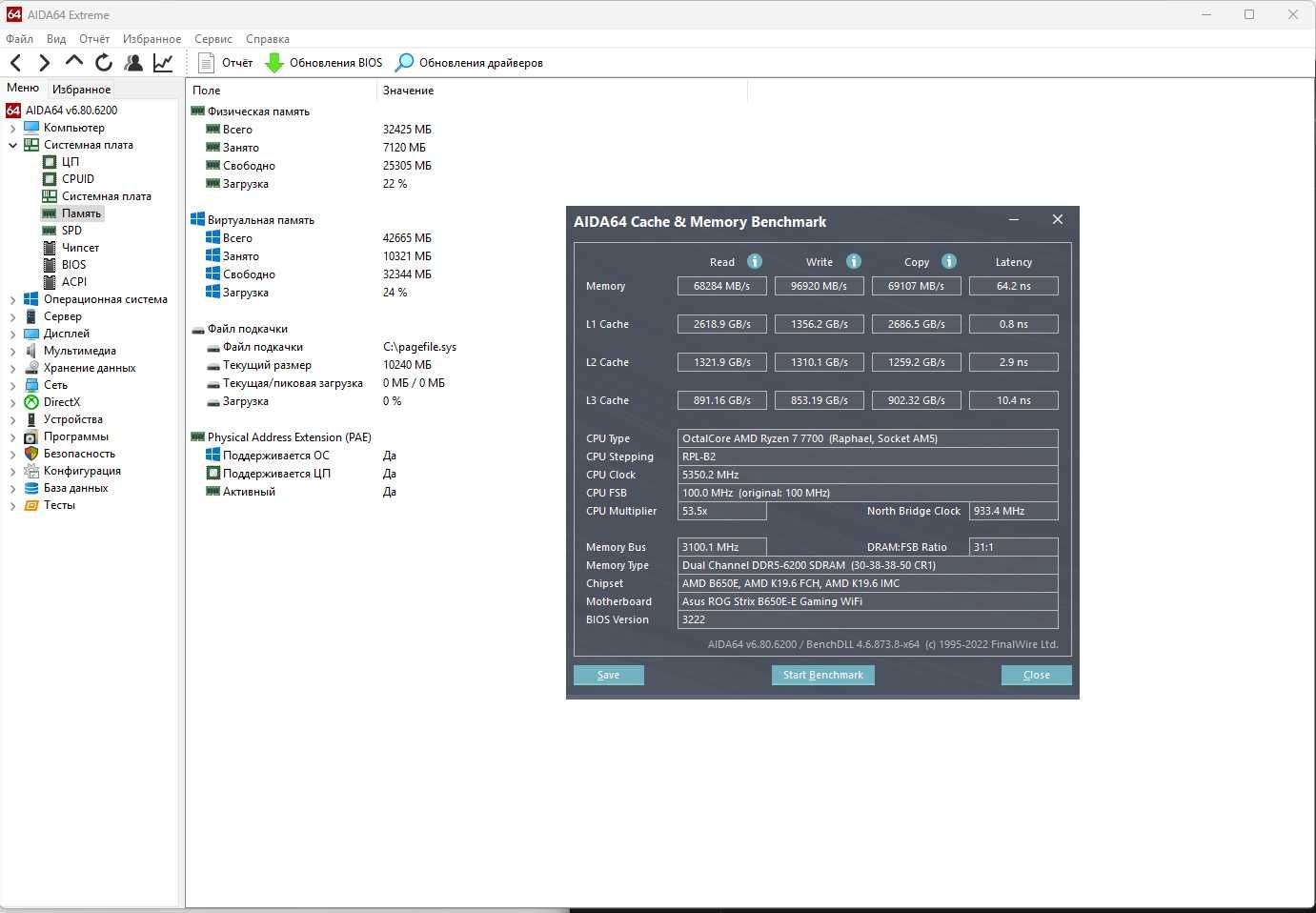Click the Write info icon in benchmark
The image size is (1316, 913).
[x=854, y=261]
